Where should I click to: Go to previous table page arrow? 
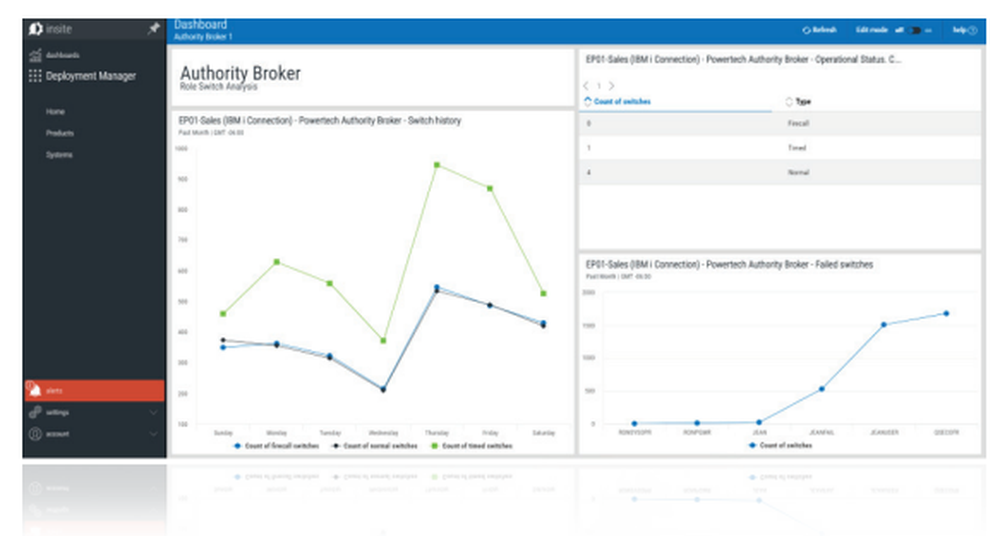coord(586,86)
